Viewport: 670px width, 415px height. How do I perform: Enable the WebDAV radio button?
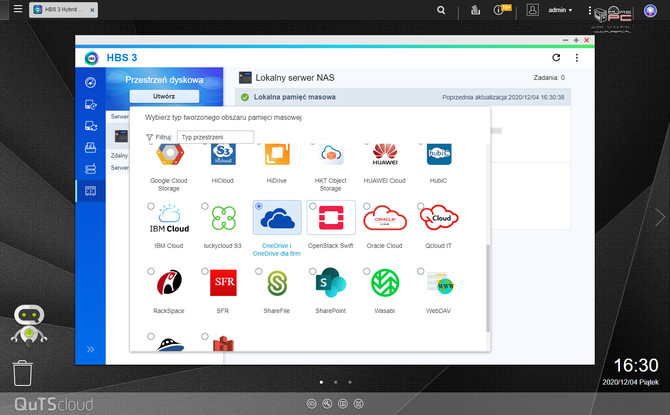click(420, 271)
